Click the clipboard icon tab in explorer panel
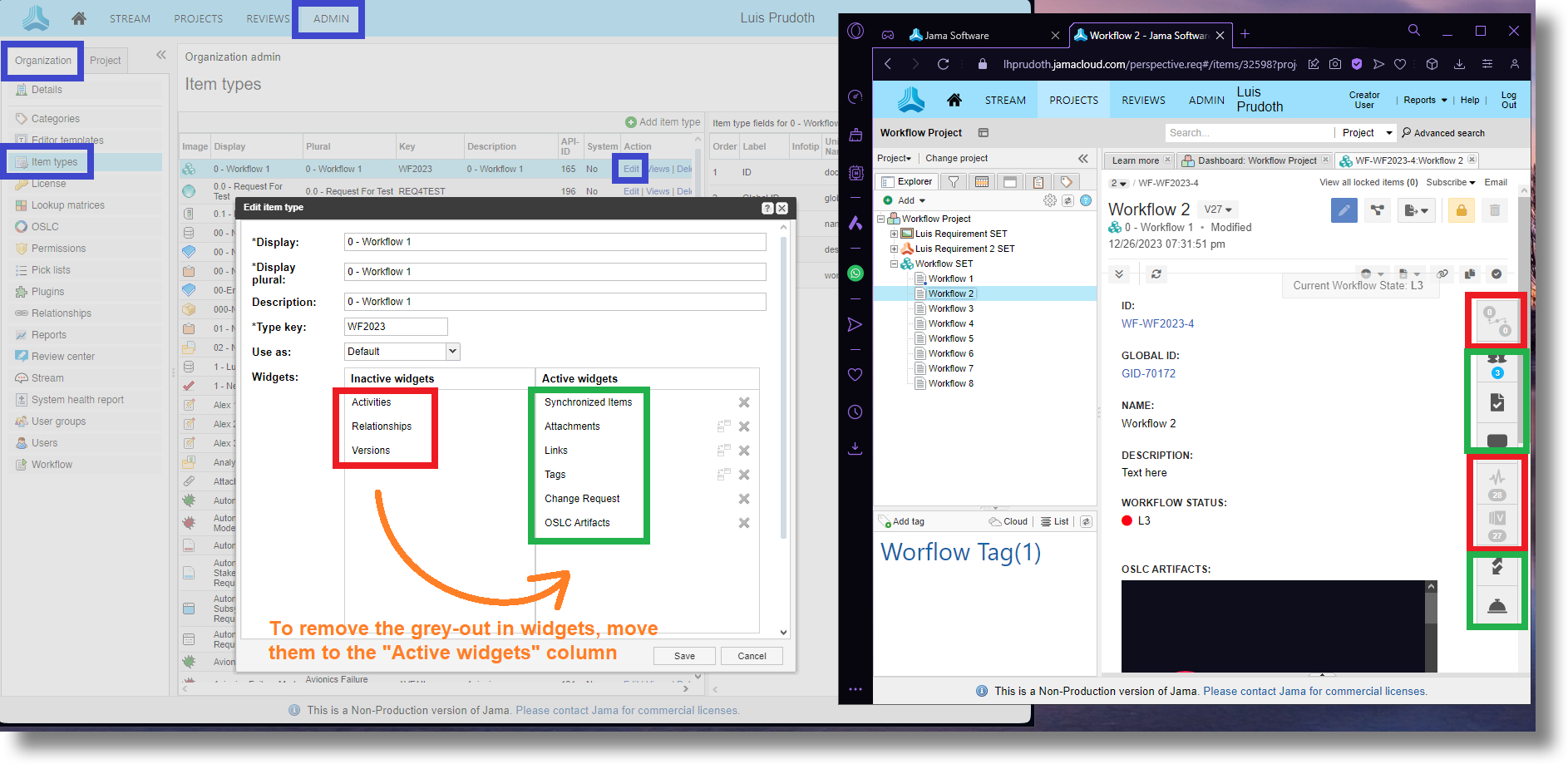Screen dimensions: 1568x764 [1038, 181]
